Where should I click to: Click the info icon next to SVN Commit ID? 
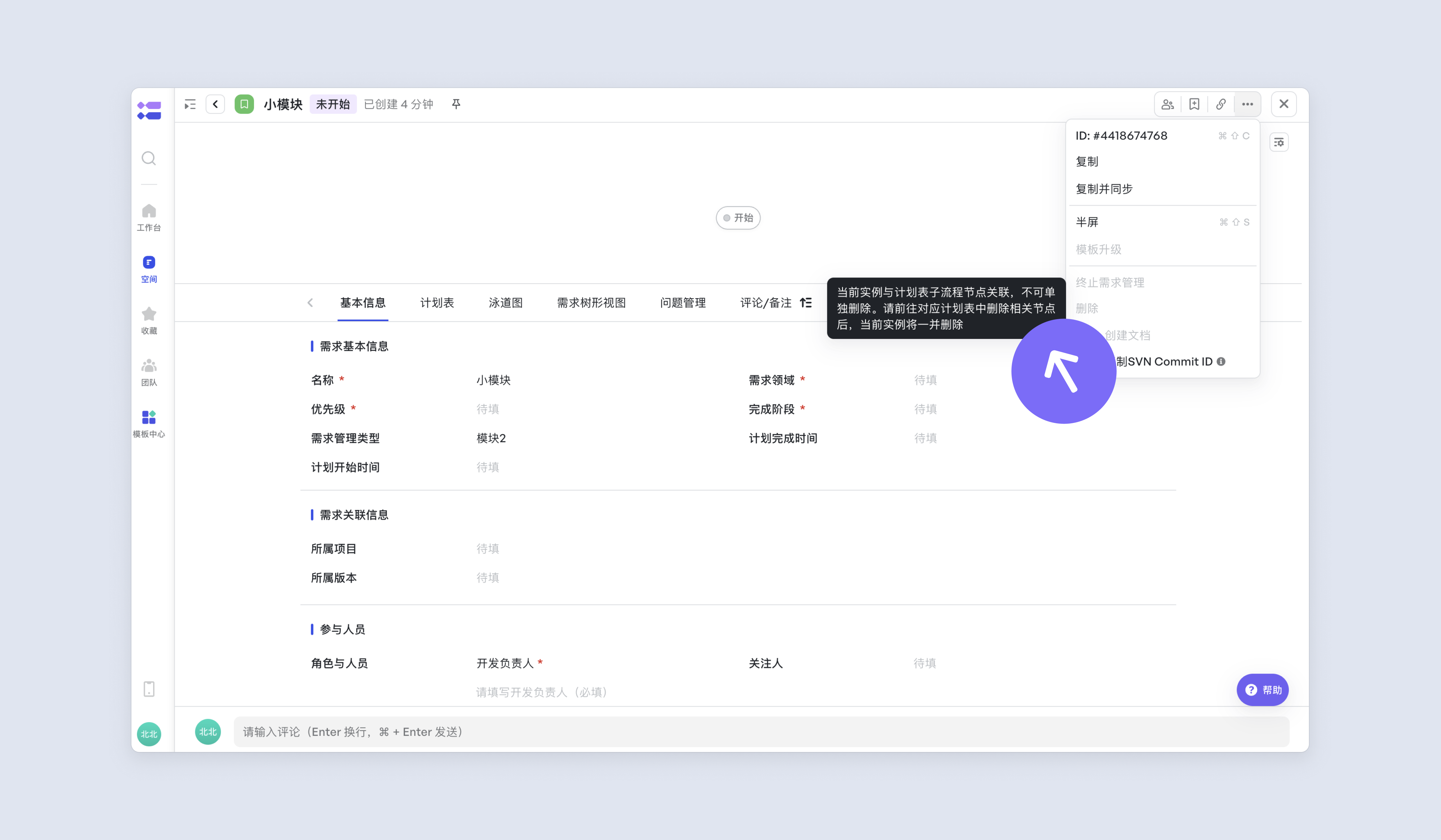point(1221,362)
